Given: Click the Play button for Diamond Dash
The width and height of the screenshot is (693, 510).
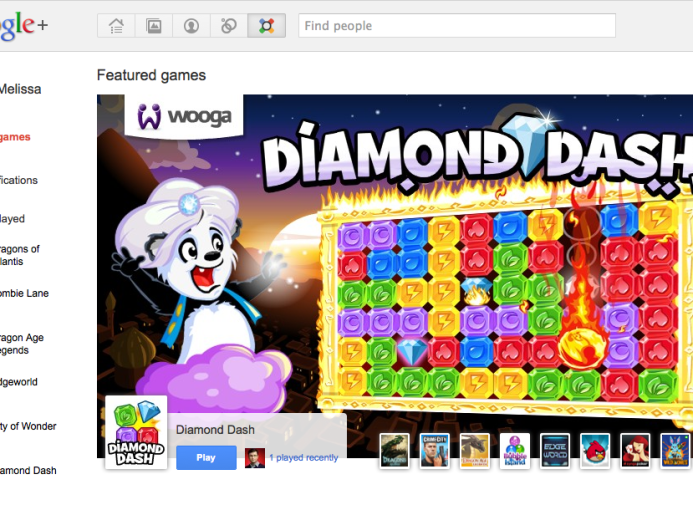Looking at the screenshot, I should (x=206, y=457).
